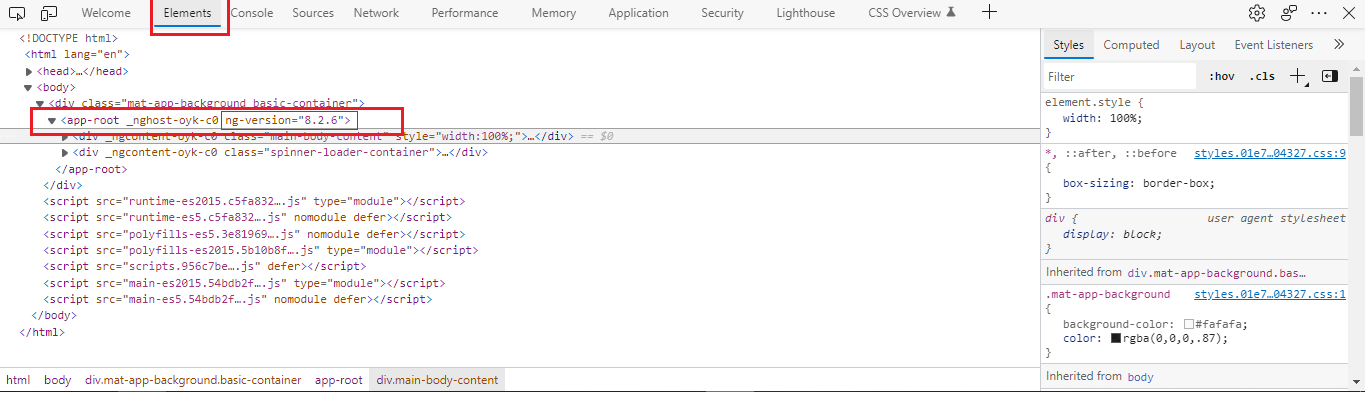Image resolution: width=1365 pixels, height=393 pixels.
Task: Open the Console tab
Action: point(252,13)
